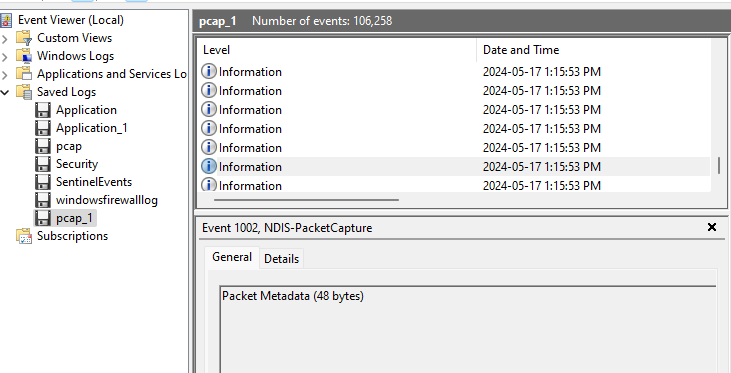Click the SentinelEvents saved log disk icon

point(43,182)
